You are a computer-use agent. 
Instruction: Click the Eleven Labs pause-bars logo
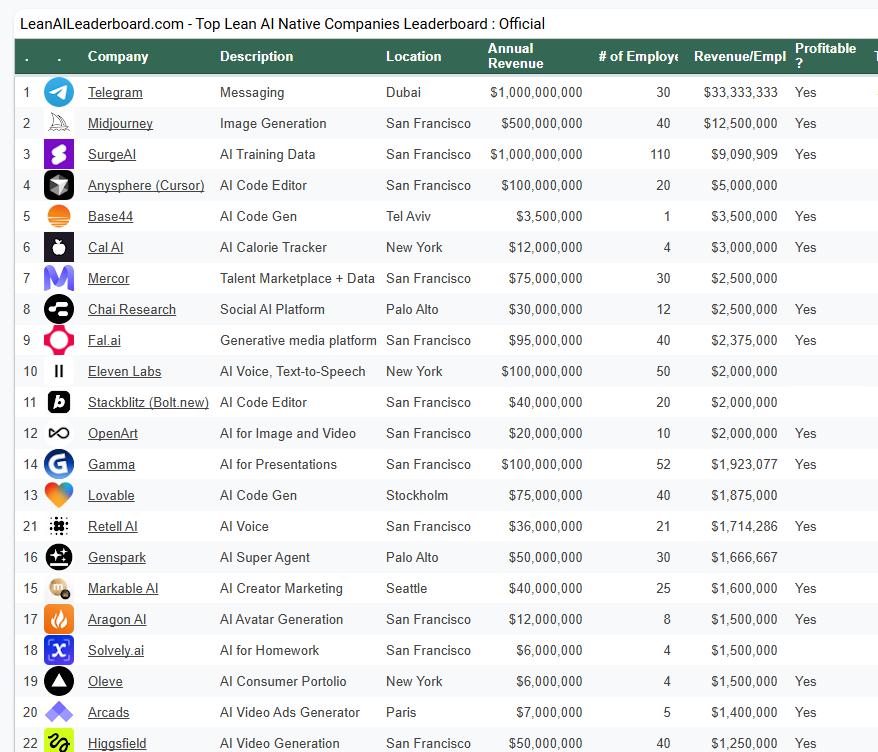59,371
